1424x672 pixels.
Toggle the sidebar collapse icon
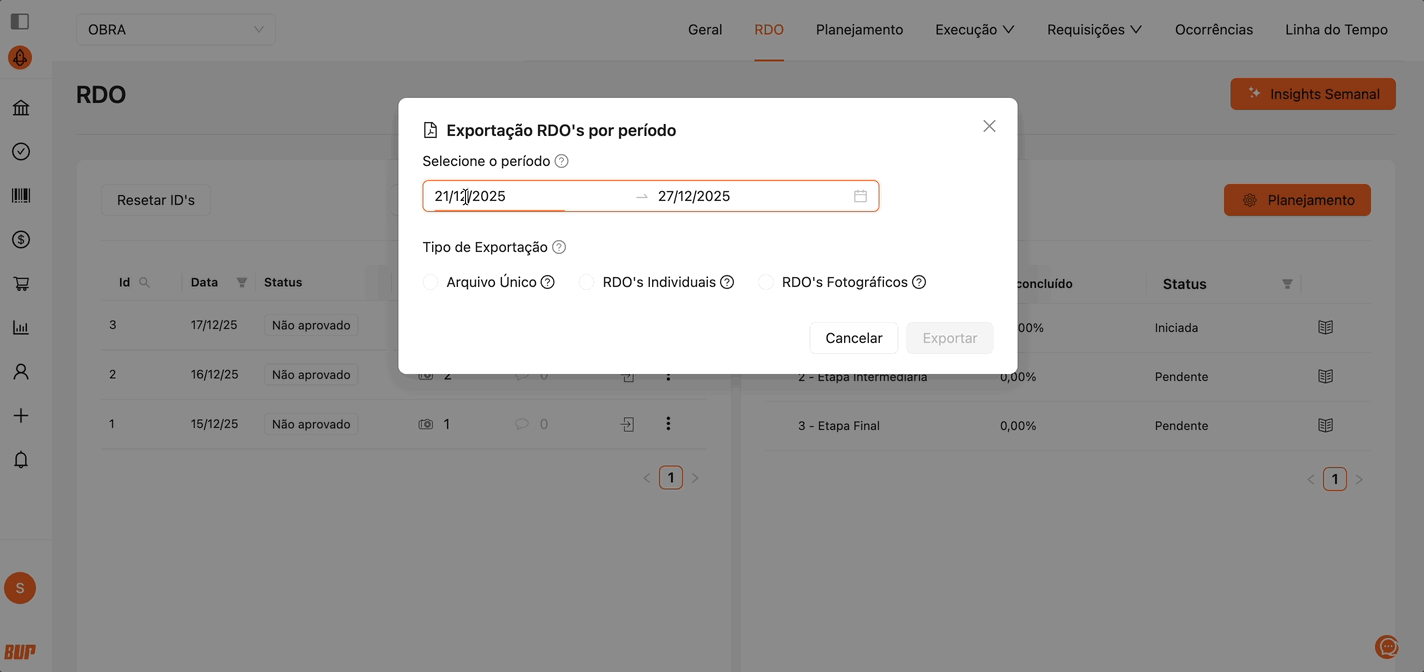(x=20, y=21)
